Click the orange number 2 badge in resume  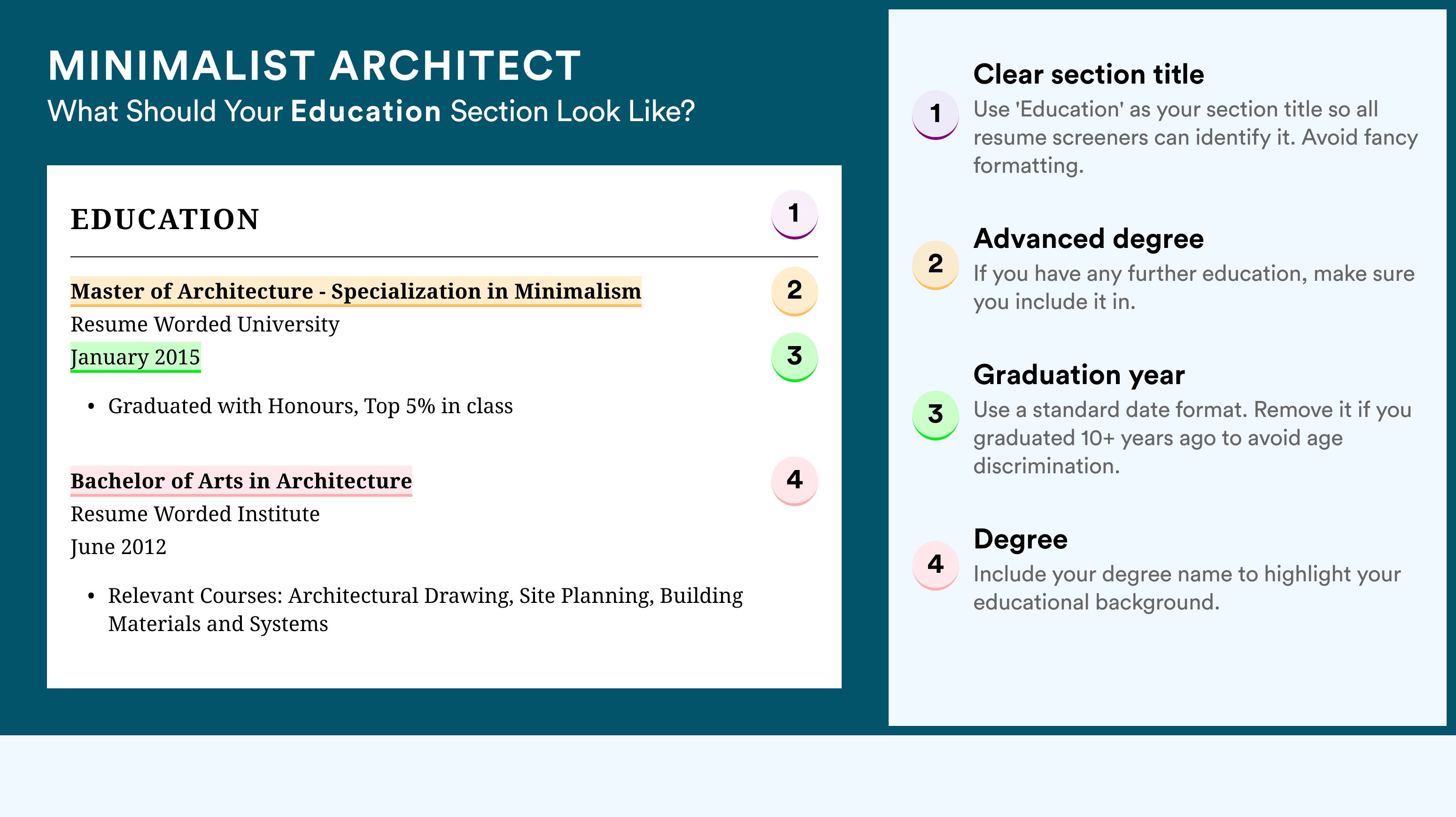click(x=794, y=291)
